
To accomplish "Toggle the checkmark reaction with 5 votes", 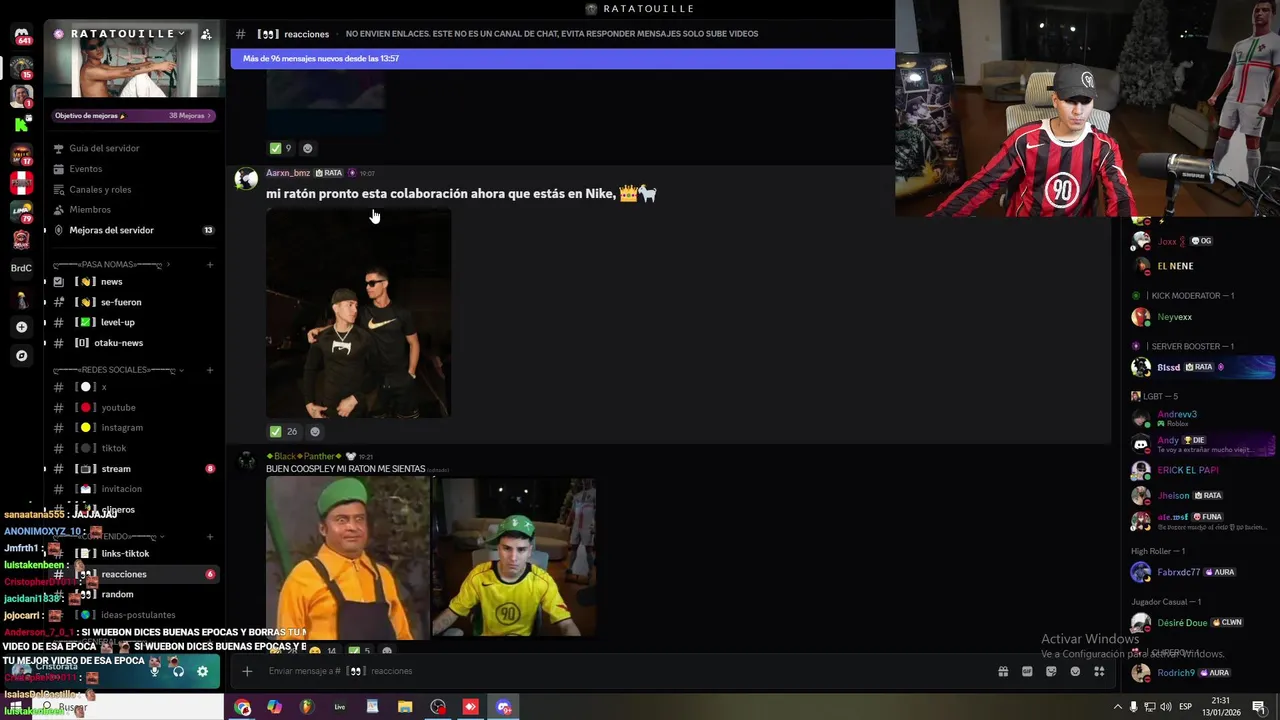I will (359, 651).
